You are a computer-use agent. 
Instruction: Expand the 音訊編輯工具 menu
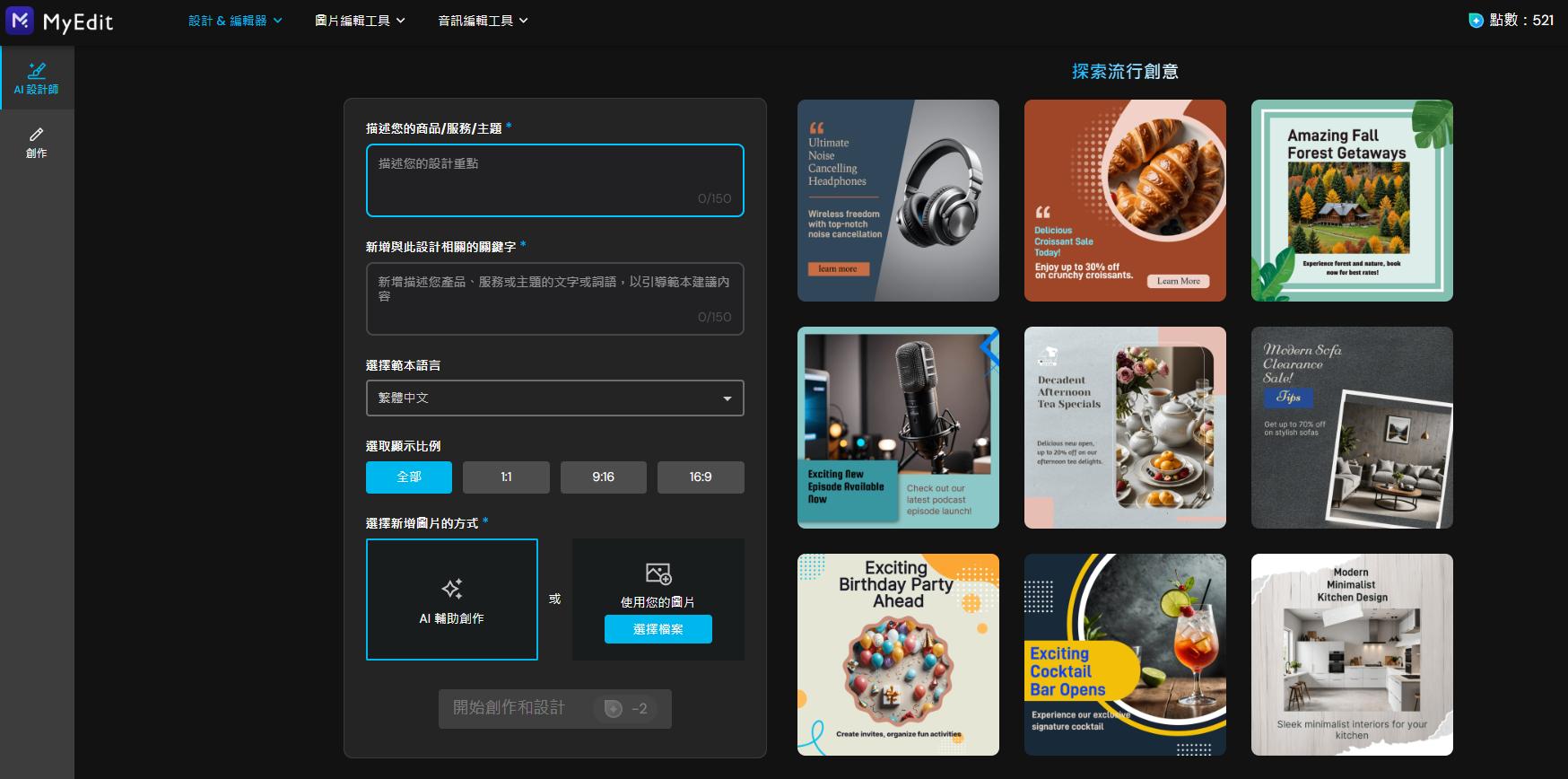(x=483, y=21)
